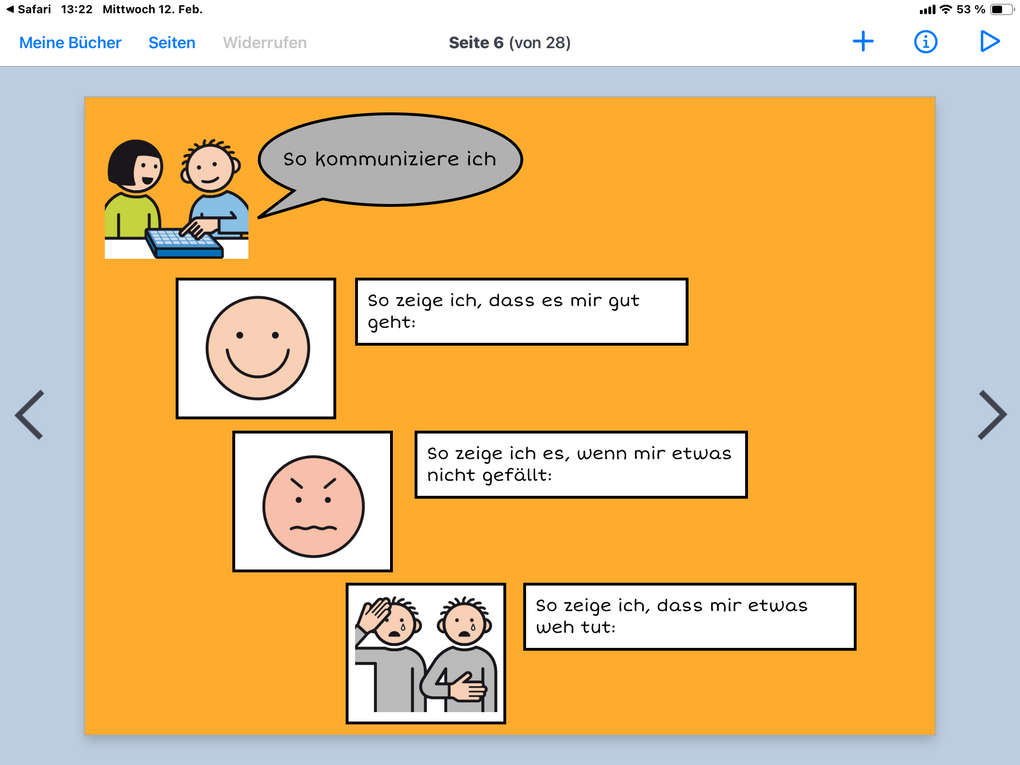
Task: Tap the 'Seite 6 (von 28)' title
Action: coord(509,43)
